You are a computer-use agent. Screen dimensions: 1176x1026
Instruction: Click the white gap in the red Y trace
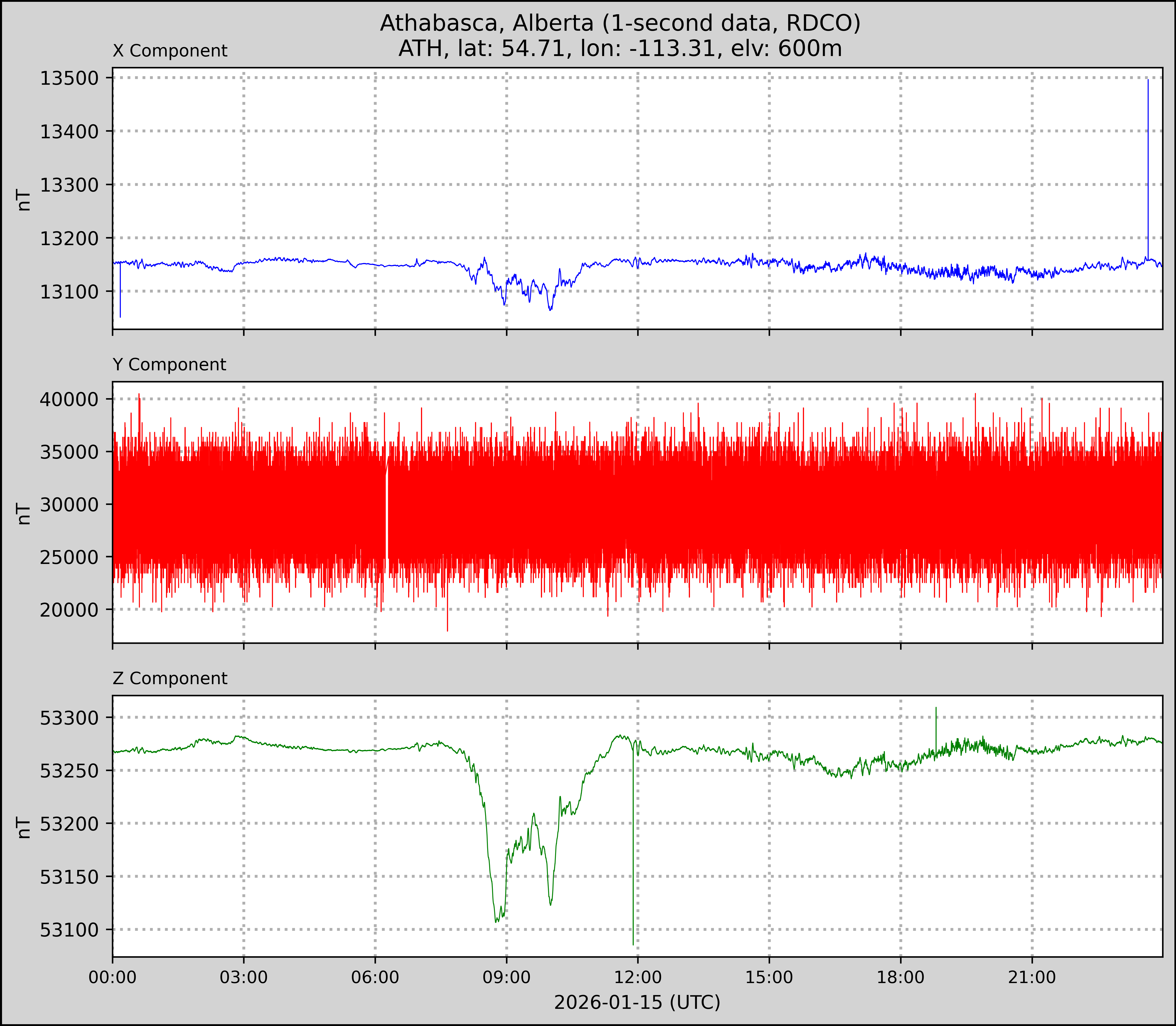point(387,515)
